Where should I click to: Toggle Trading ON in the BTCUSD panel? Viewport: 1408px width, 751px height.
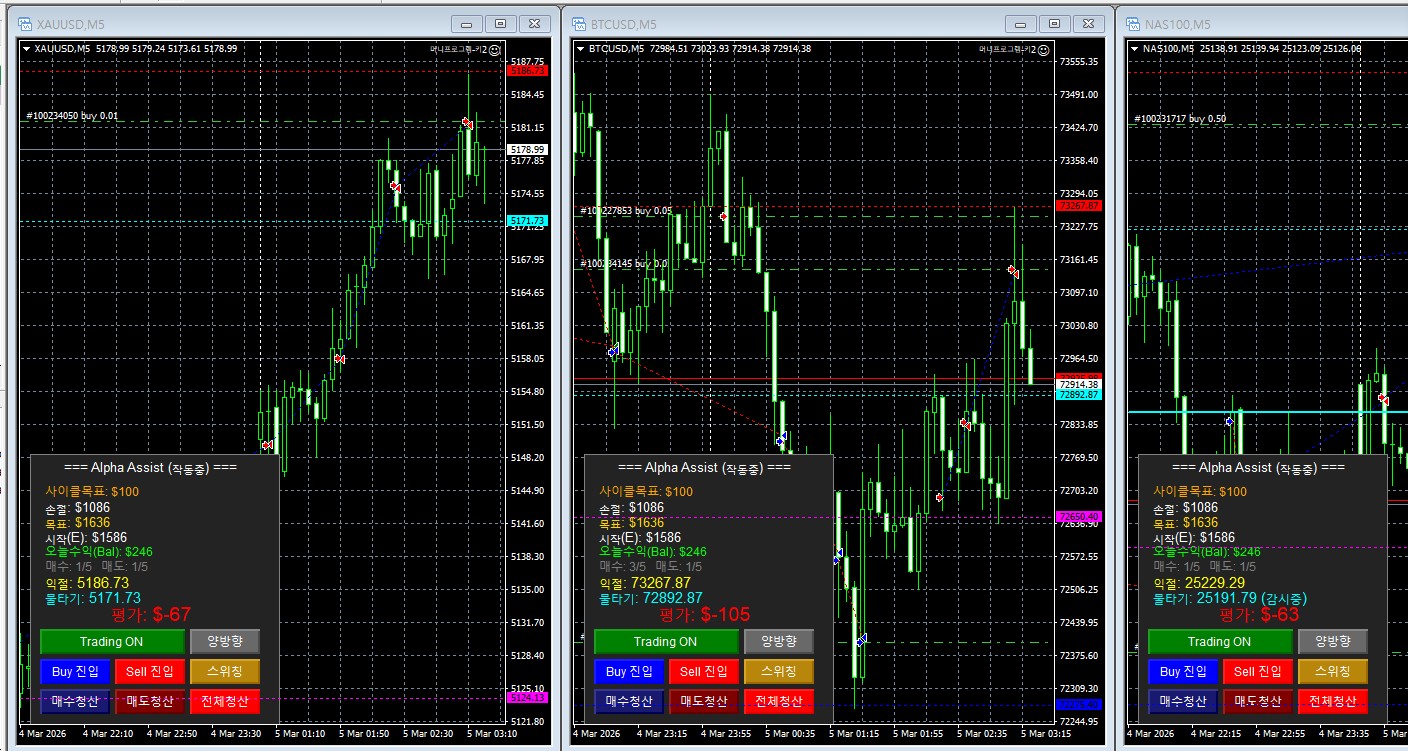click(x=665, y=641)
